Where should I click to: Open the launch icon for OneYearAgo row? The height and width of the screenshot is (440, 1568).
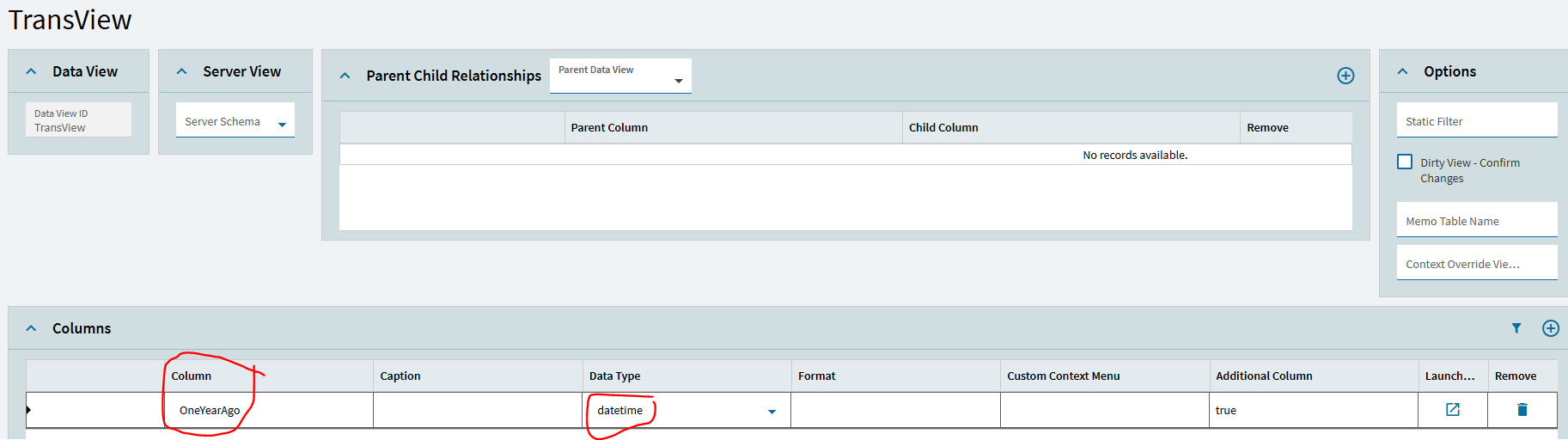(x=1453, y=410)
